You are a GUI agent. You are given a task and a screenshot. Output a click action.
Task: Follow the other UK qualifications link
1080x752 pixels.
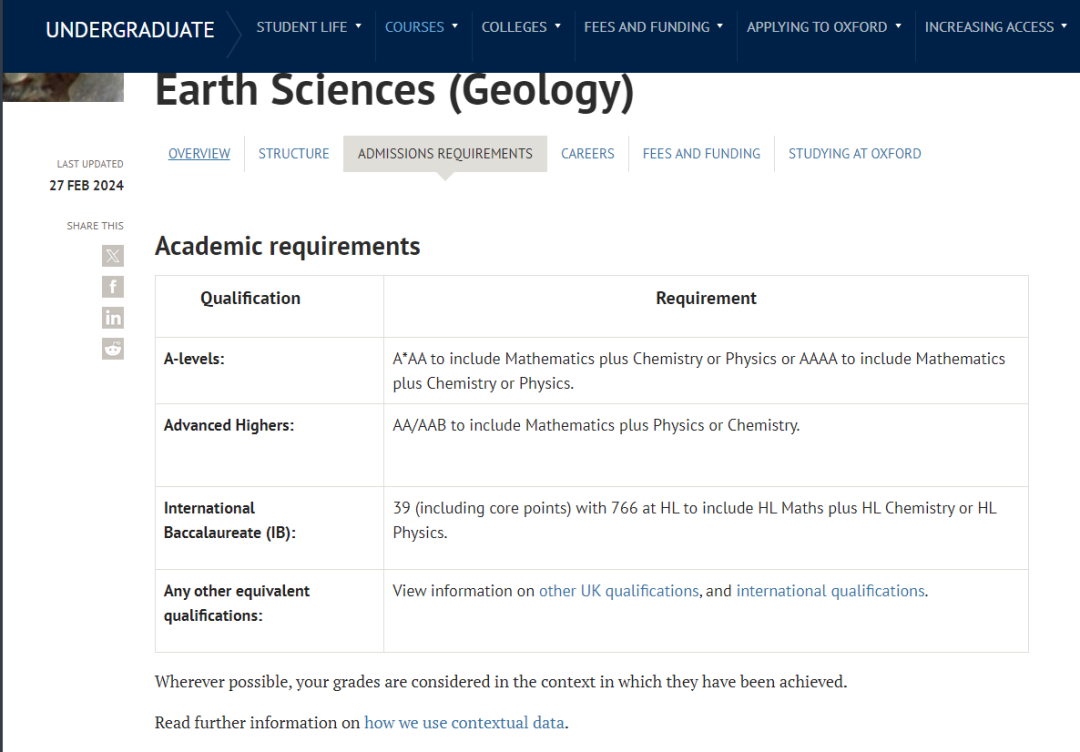tap(619, 591)
